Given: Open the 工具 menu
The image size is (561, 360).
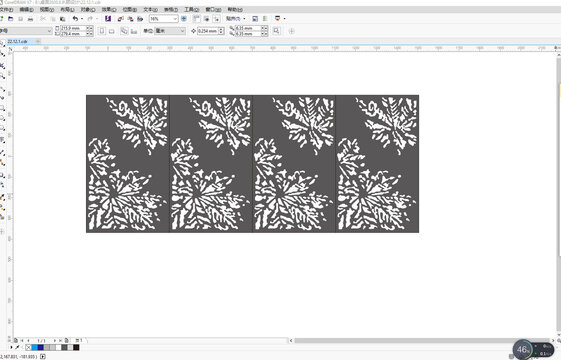Looking at the screenshot, I should pyautogui.click(x=191, y=10).
